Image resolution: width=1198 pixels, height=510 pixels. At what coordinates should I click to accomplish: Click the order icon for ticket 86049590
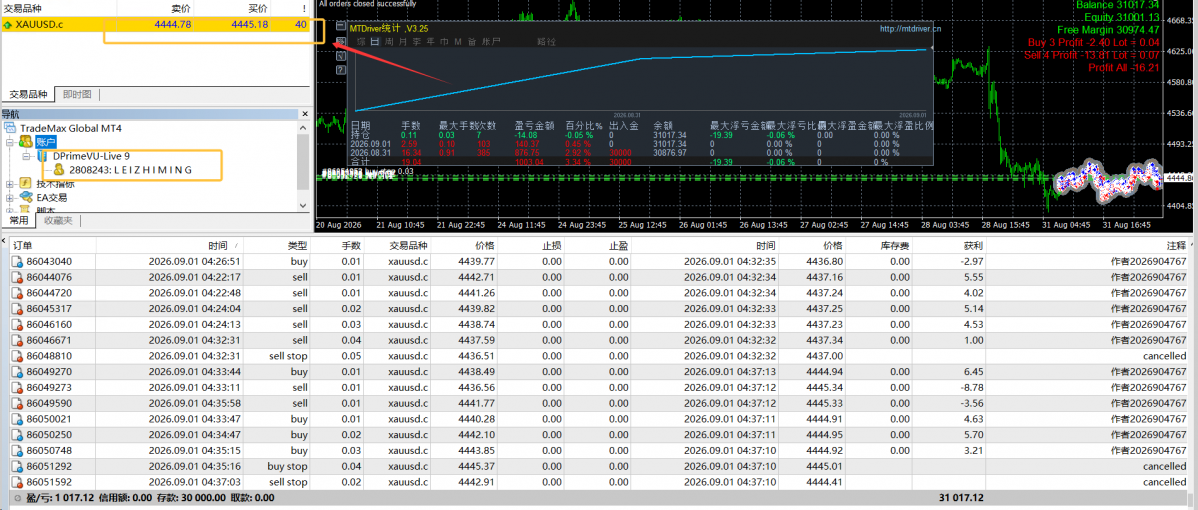click(x=17, y=403)
